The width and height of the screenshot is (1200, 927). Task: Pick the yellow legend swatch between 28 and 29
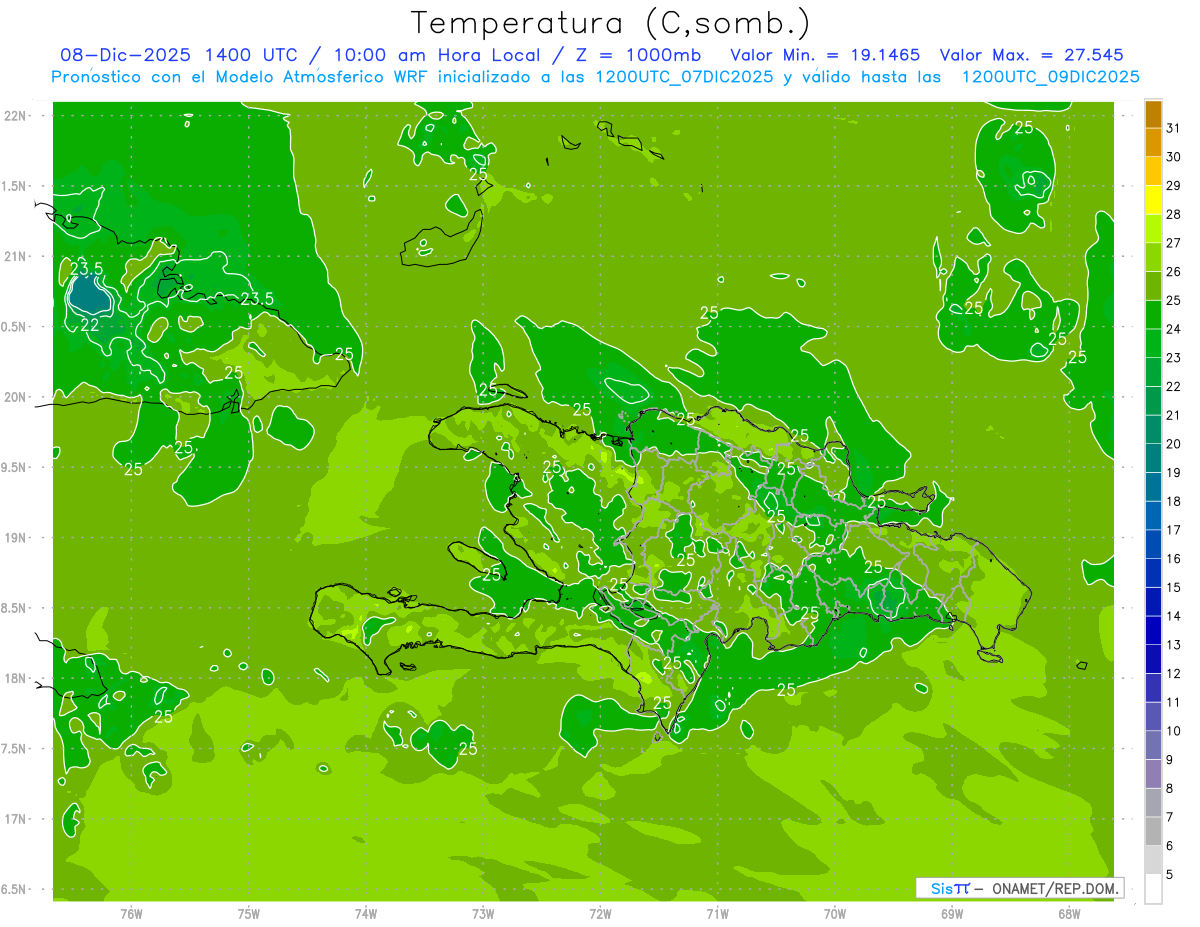1153,200
